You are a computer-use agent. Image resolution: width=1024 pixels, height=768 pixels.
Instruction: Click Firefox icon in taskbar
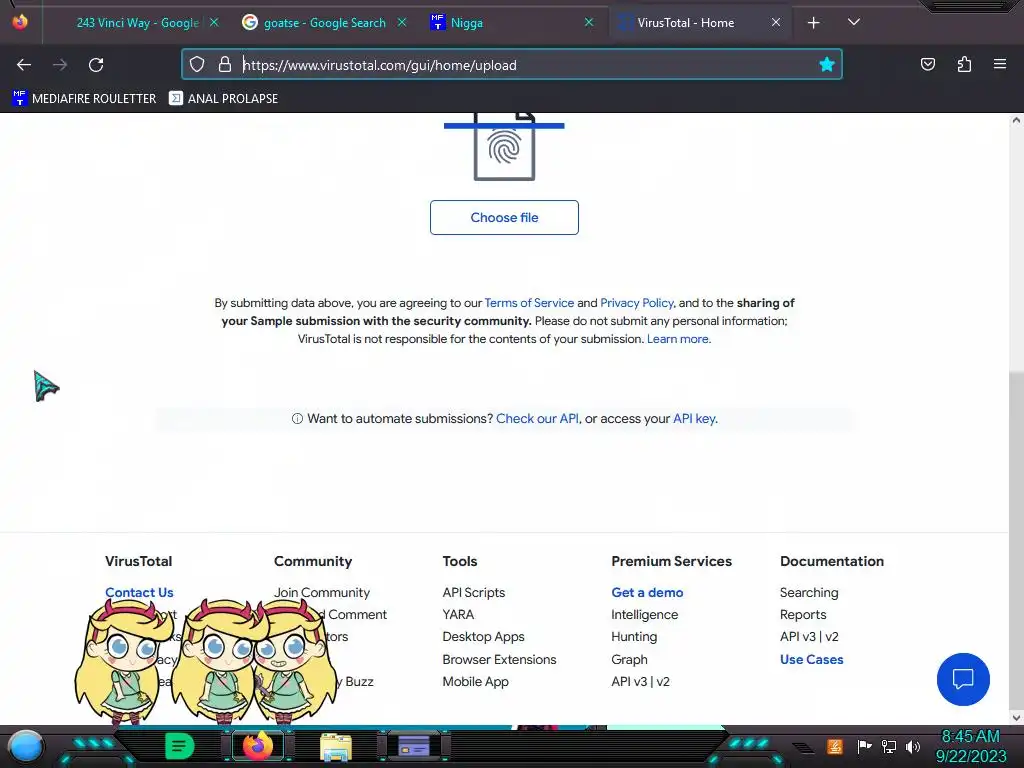(x=258, y=746)
